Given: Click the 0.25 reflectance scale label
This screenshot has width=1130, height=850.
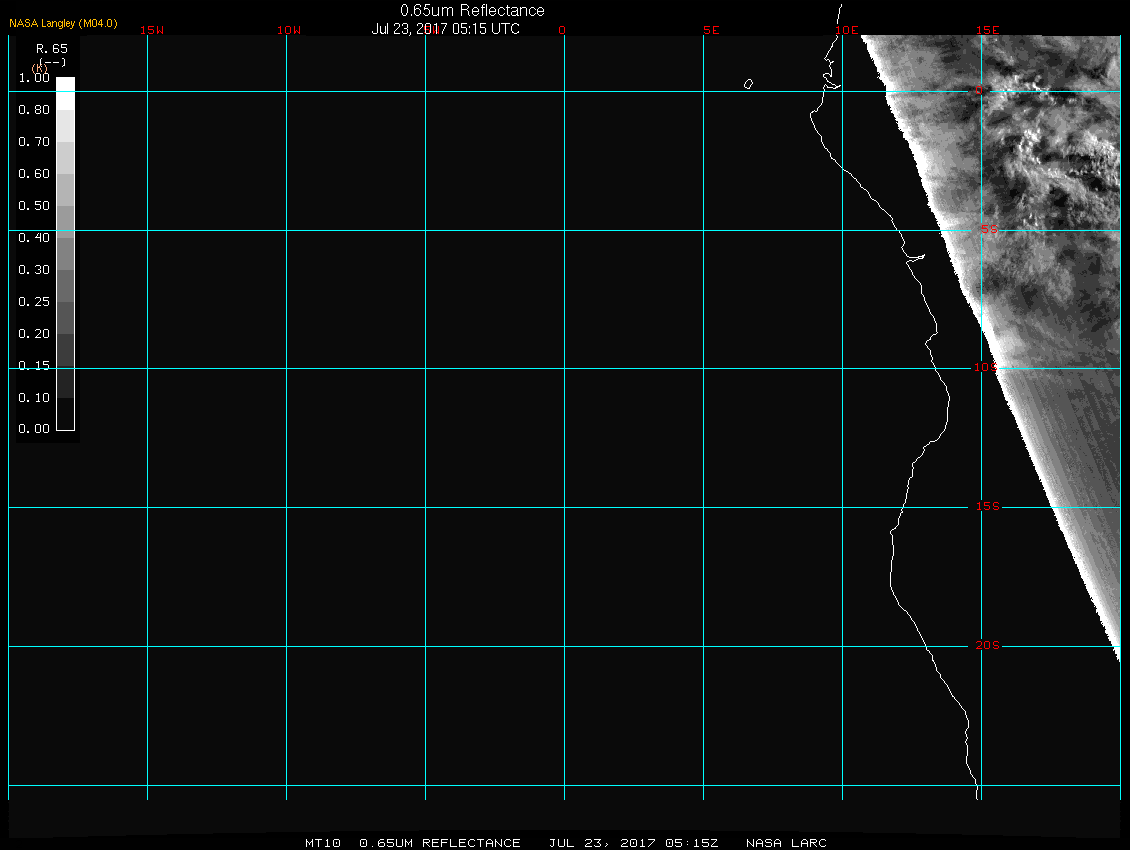Looking at the screenshot, I should 34,302.
